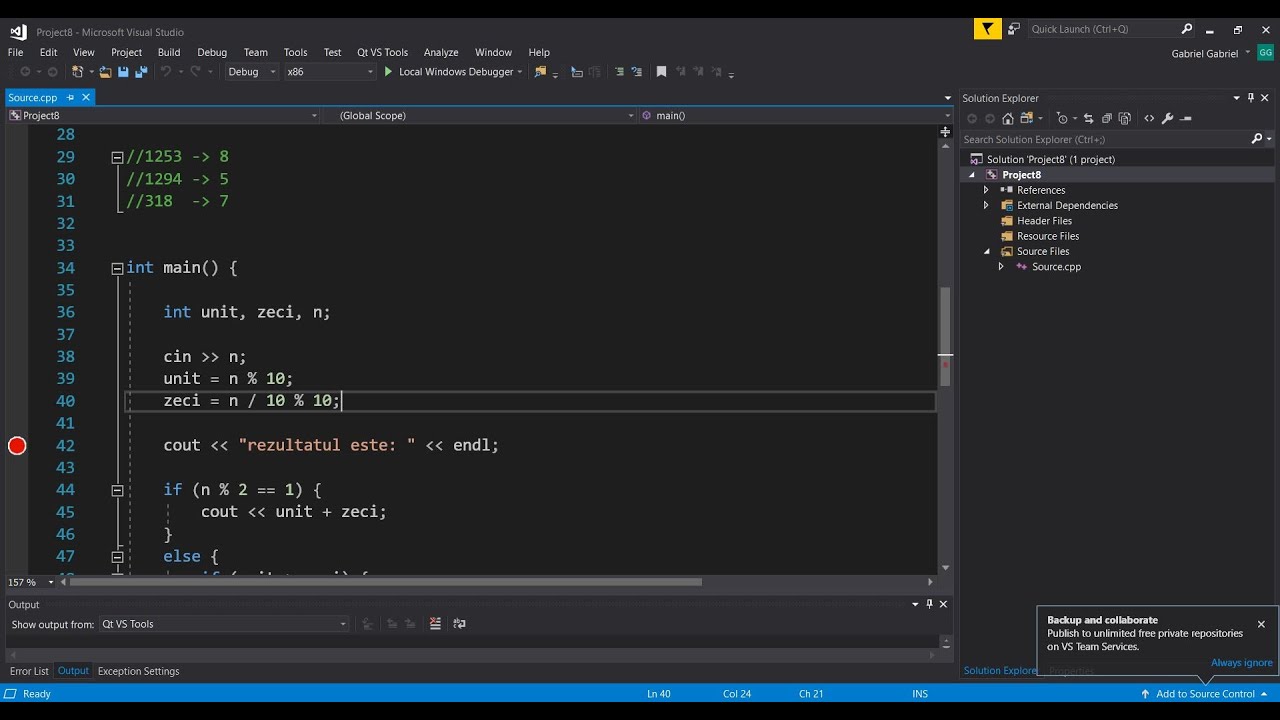Switch to the Exception Settings tab
The image size is (1280, 720).
click(139, 671)
